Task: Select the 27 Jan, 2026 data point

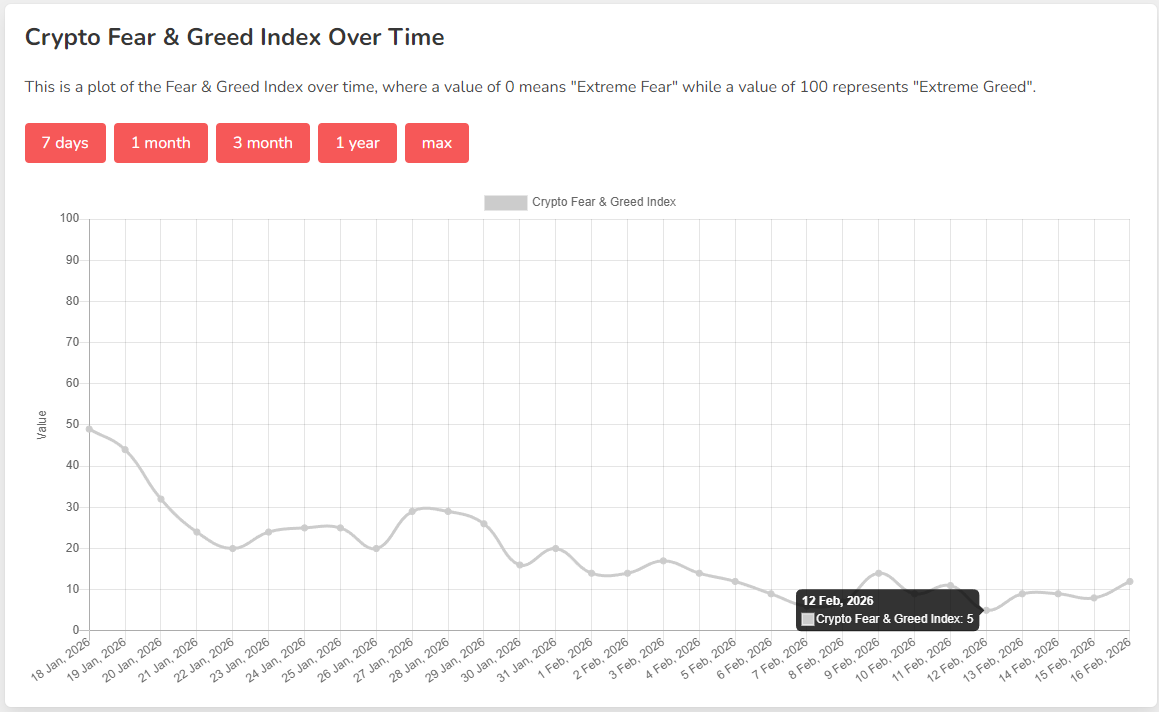Action: (412, 511)
